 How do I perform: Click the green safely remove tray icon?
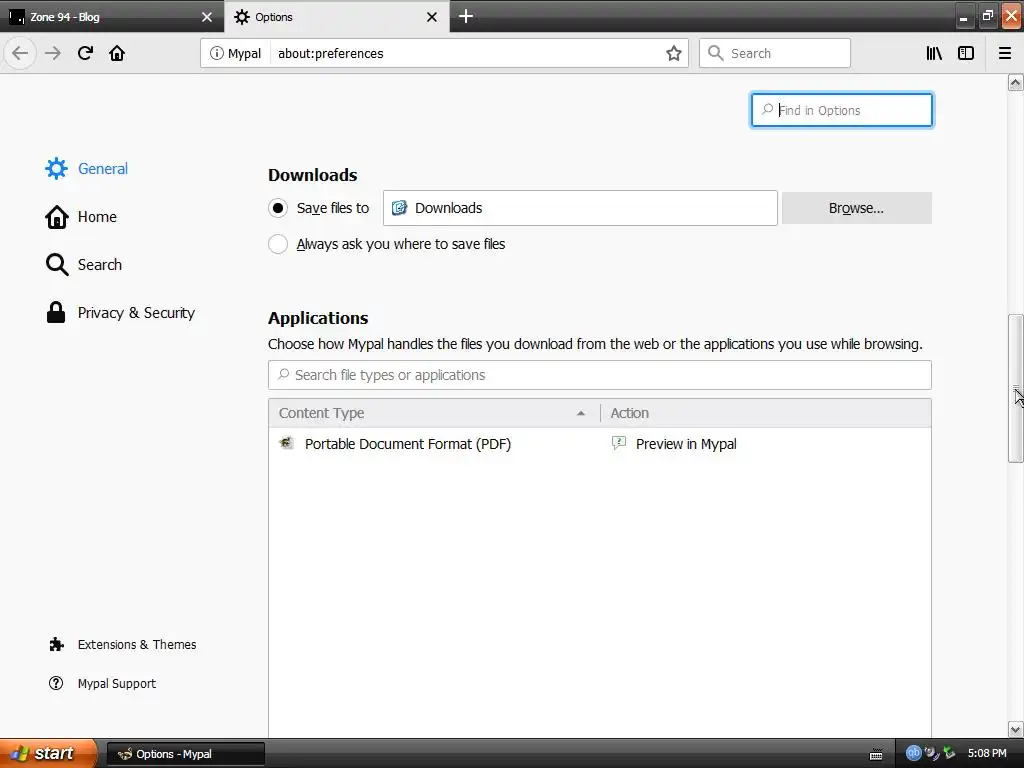(x=949, y=753)
